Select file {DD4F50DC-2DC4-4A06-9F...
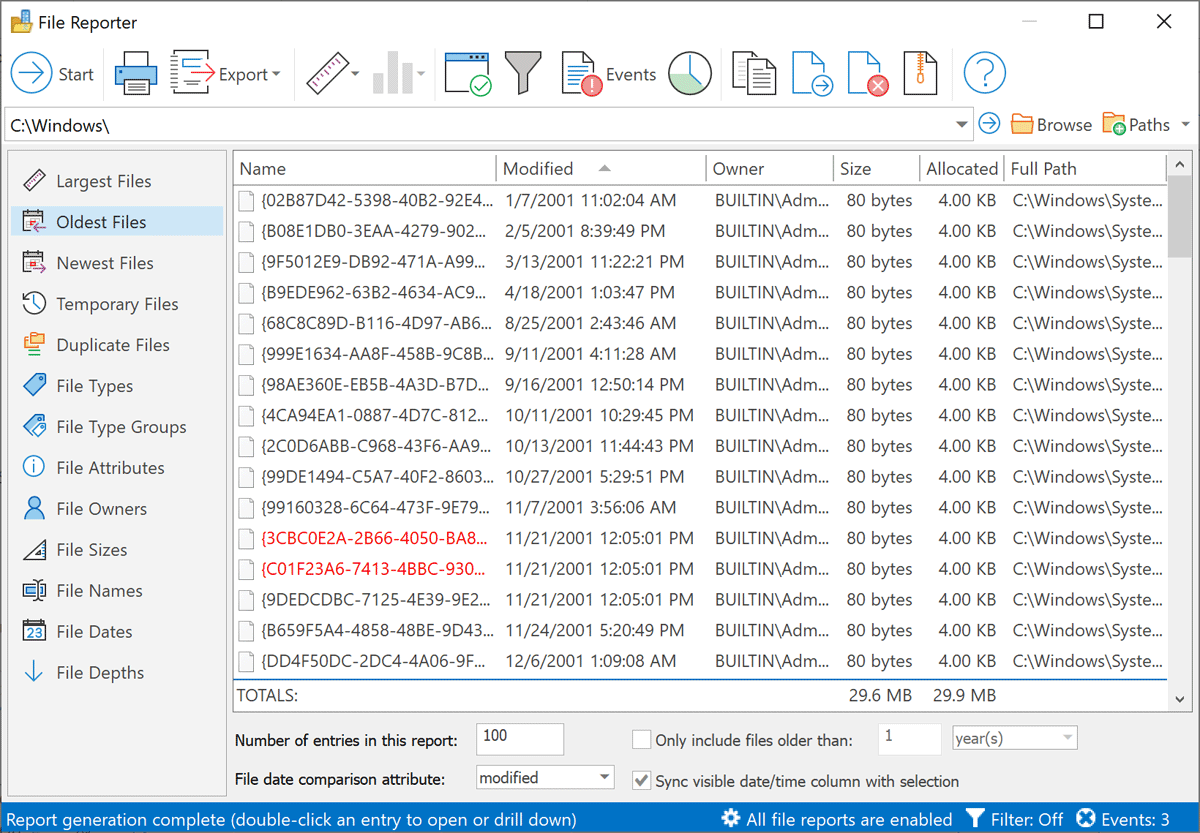Screen dimensions: 1200x833 tap(373, 661)
